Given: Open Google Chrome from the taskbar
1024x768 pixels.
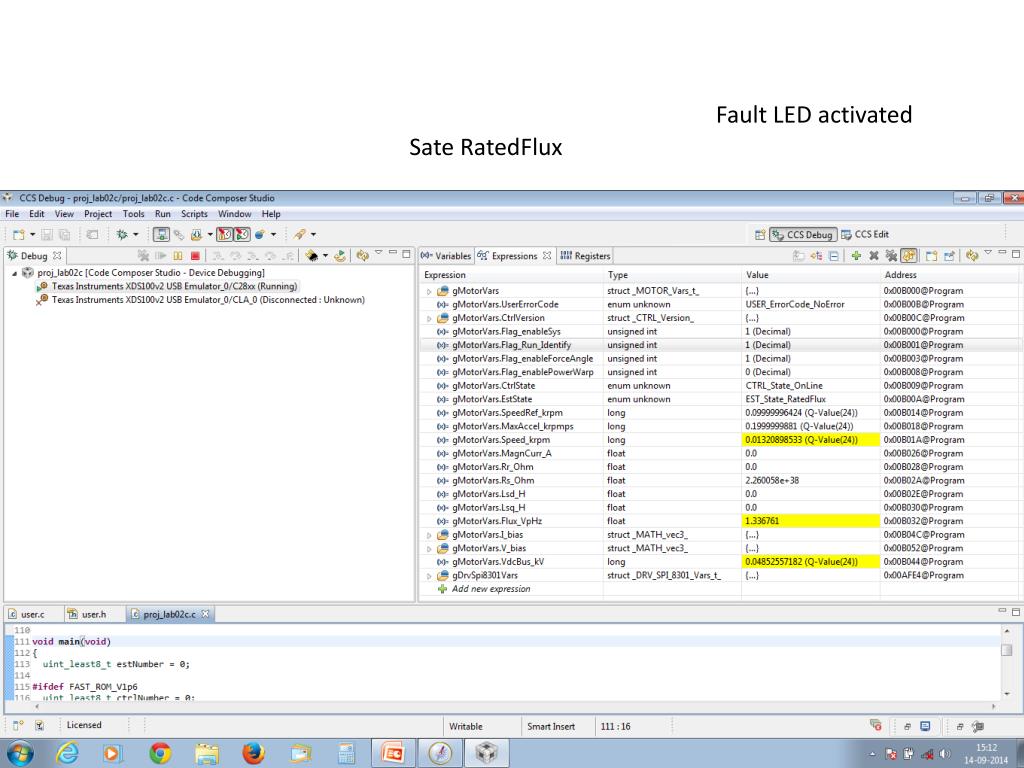Looking at the screenshot, I should 160,753.
